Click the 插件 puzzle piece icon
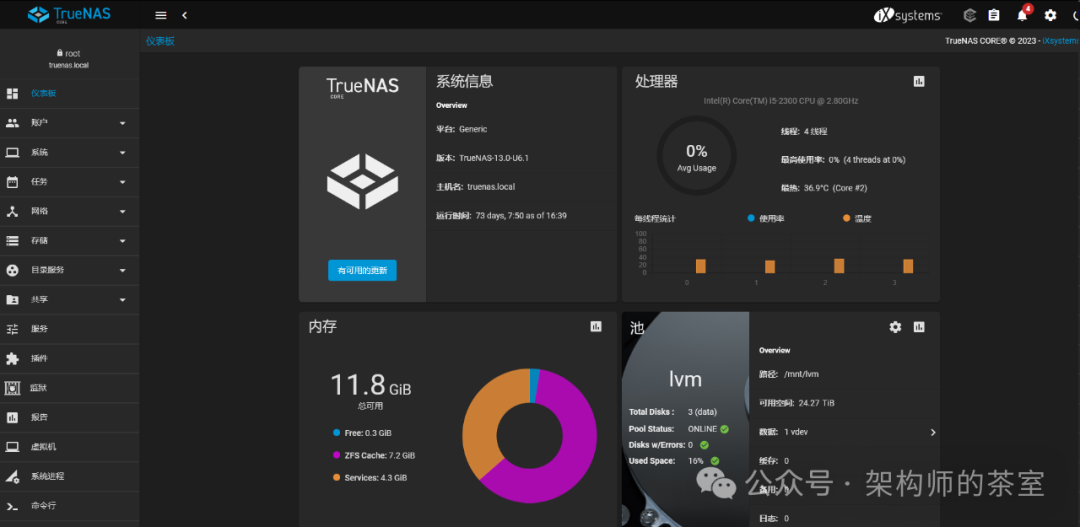Viewport: 1080px width, 527px height. click(x=12, y=358)
